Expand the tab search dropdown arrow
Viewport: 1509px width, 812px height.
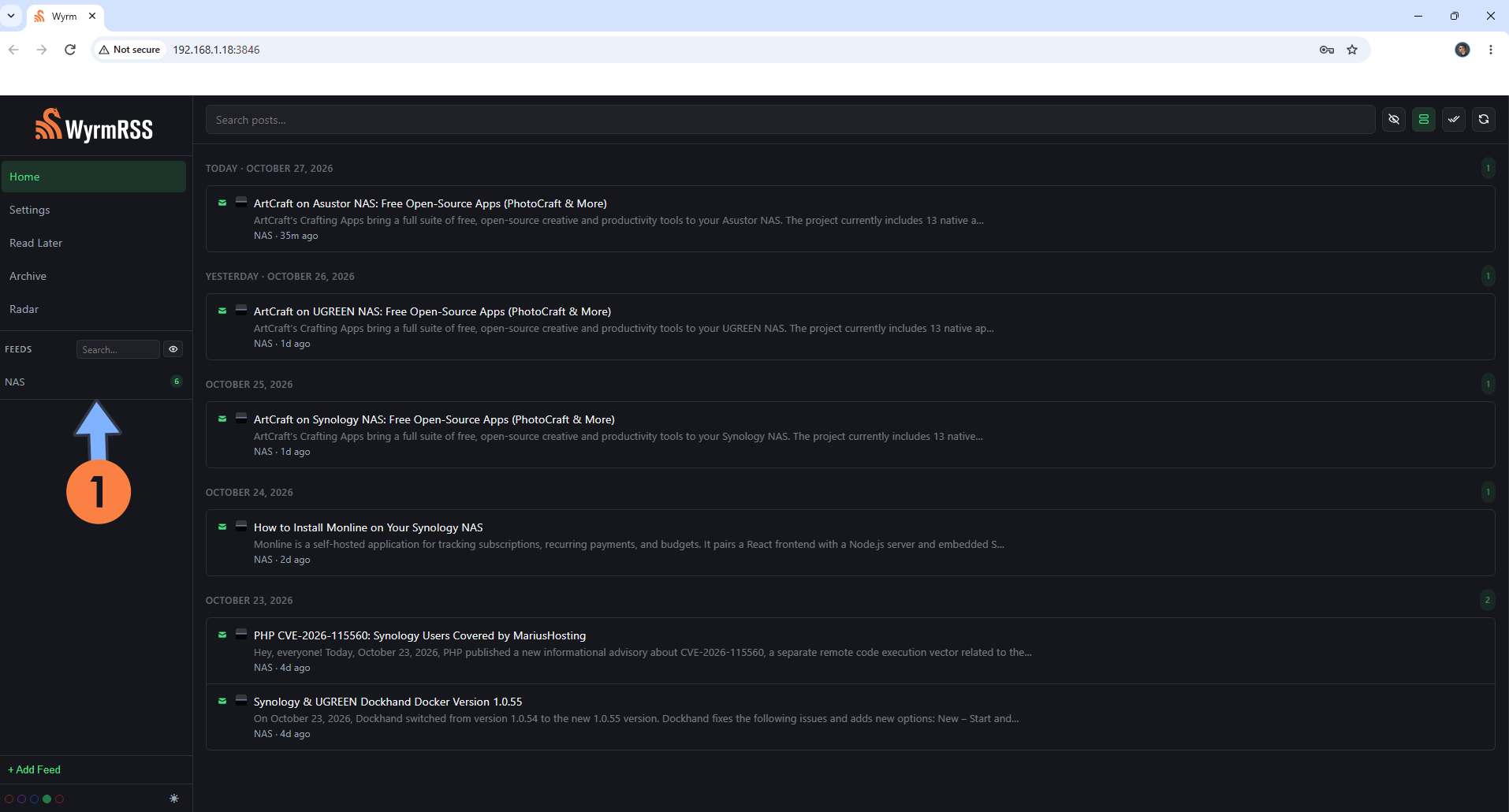tap(11, 16)
